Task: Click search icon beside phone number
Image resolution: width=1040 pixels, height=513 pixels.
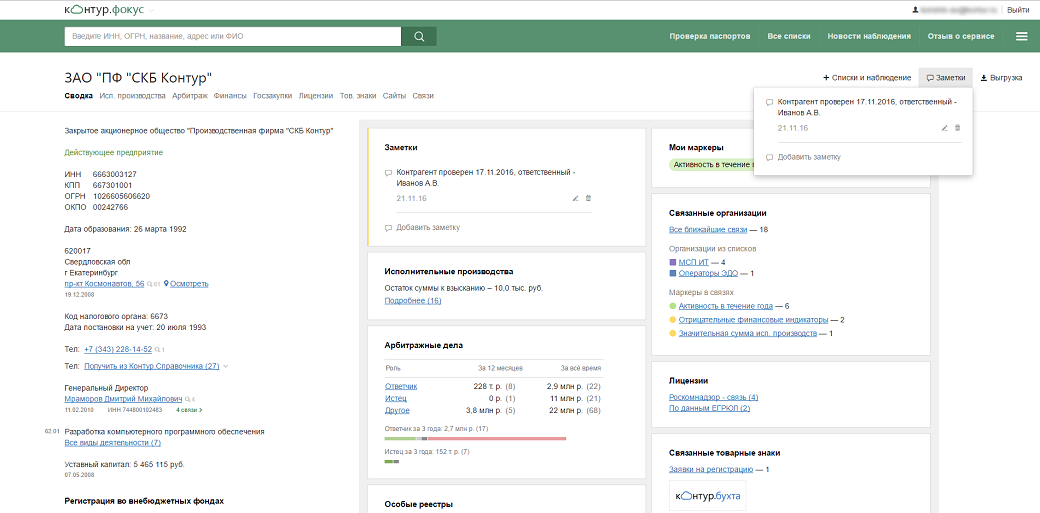Action: (158, 350)
